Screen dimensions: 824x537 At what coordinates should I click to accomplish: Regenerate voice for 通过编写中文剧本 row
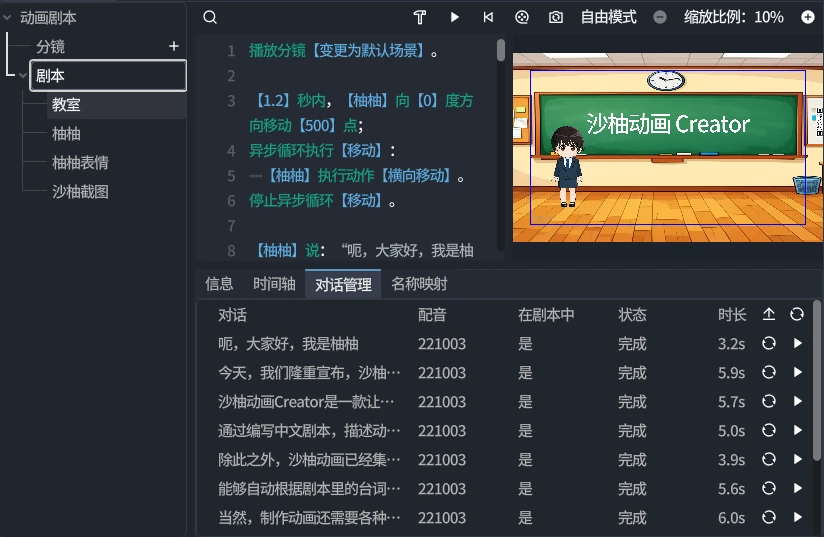click(x=769, y=430)
